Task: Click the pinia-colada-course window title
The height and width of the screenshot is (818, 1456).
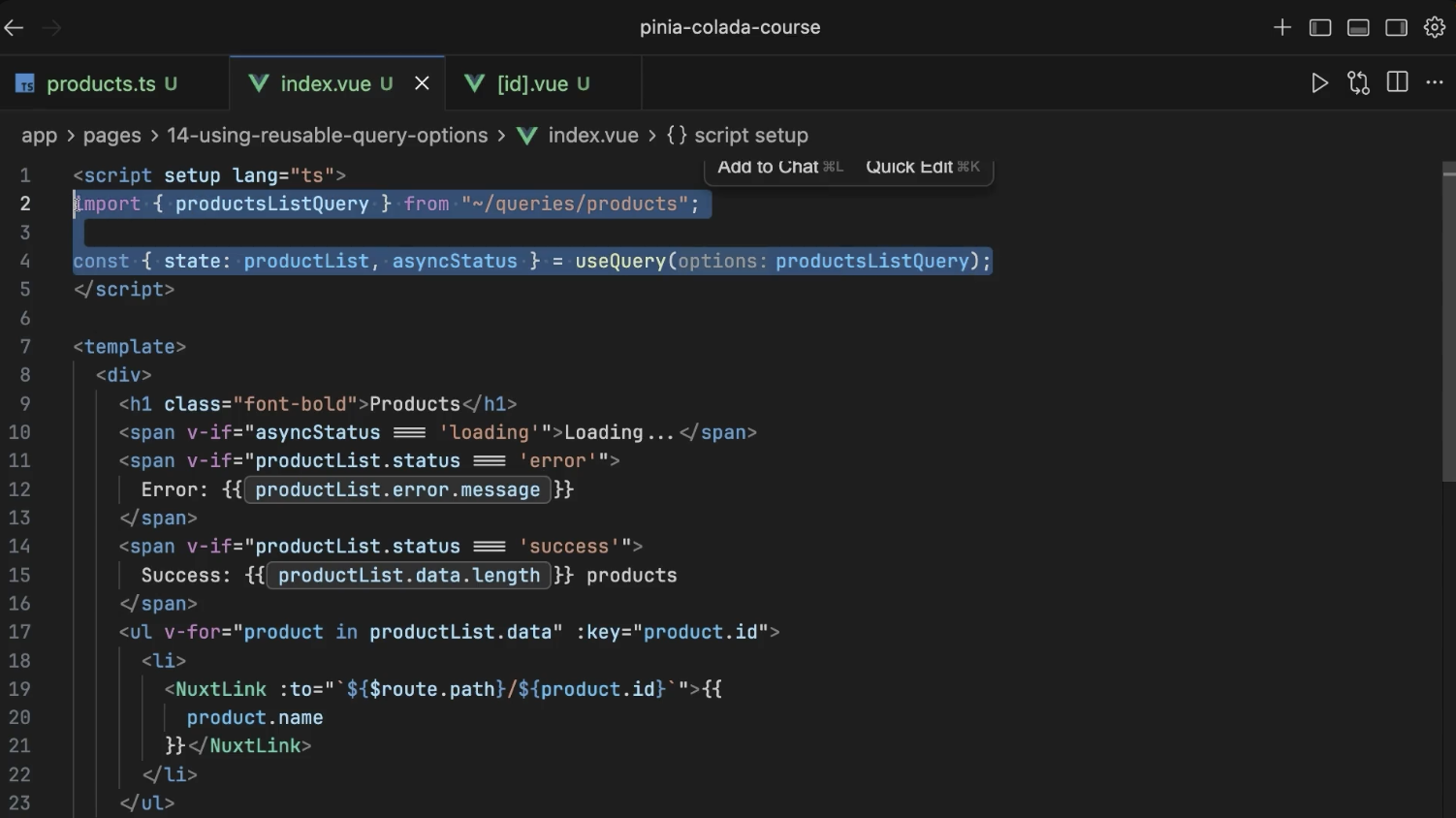Action: 730,28
